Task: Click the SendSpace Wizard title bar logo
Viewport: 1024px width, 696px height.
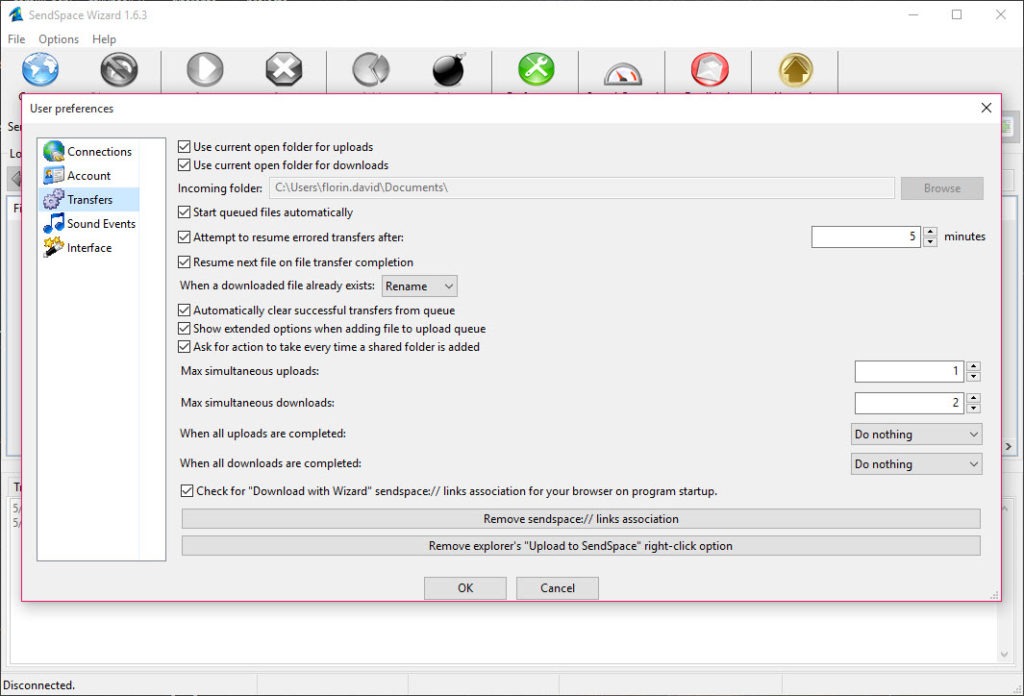Action: 16,14
